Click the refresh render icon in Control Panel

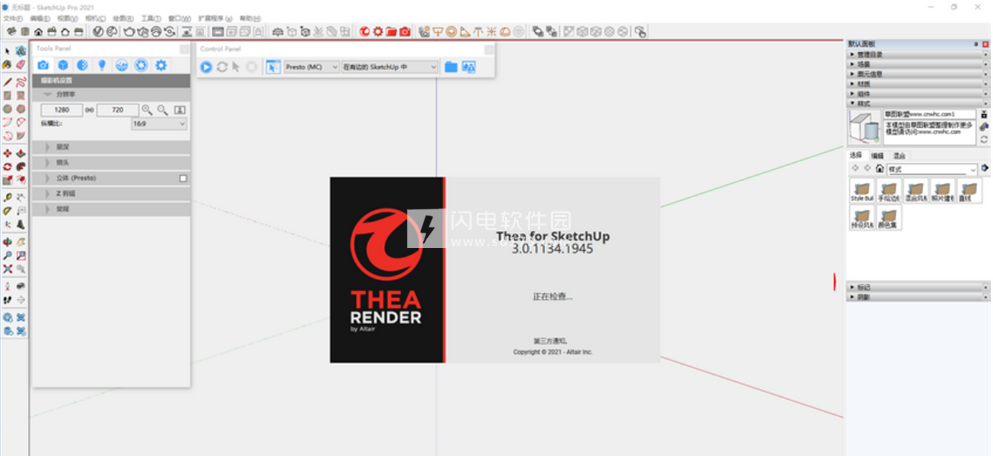tap(222, 66)
